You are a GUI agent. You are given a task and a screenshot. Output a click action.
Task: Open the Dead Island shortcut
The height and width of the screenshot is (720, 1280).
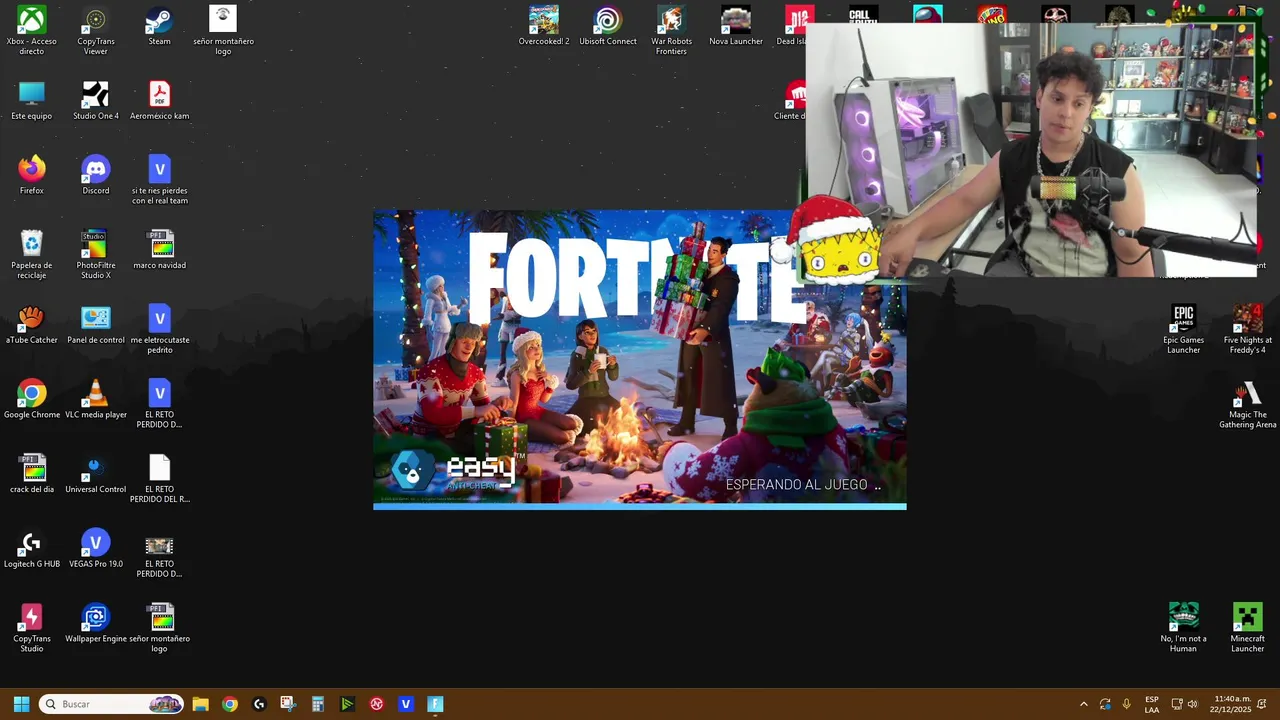(791, 27)
